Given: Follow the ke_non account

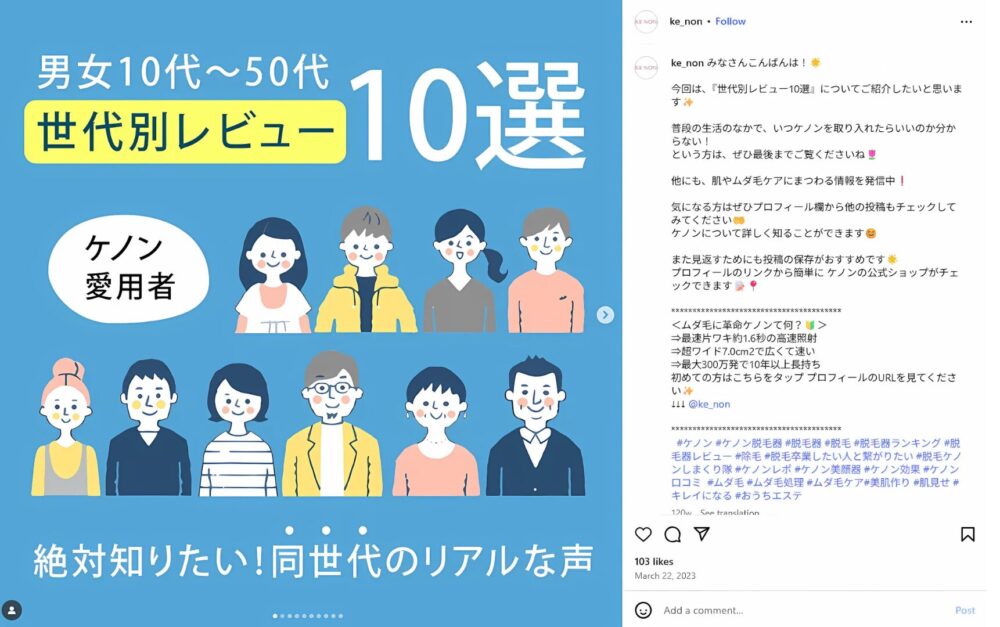Looking at the screenshot, I should click(730, 21).
